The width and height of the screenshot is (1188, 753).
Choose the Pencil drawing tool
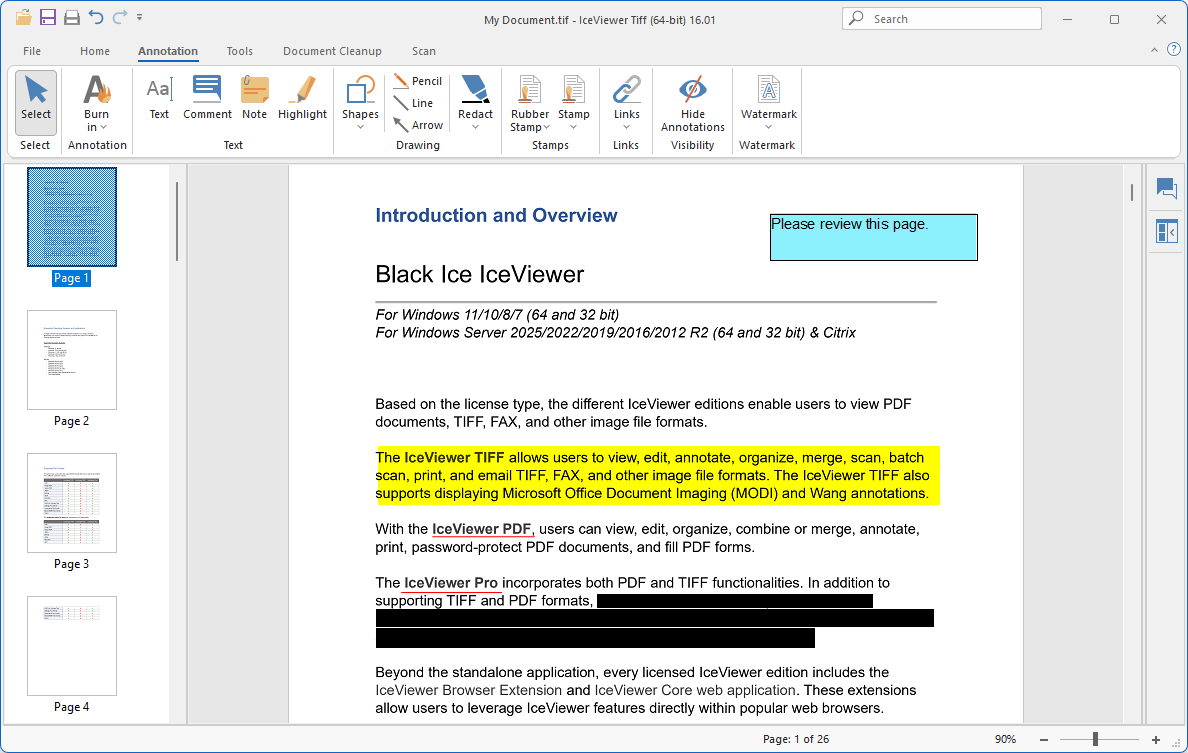pos(417,81)
